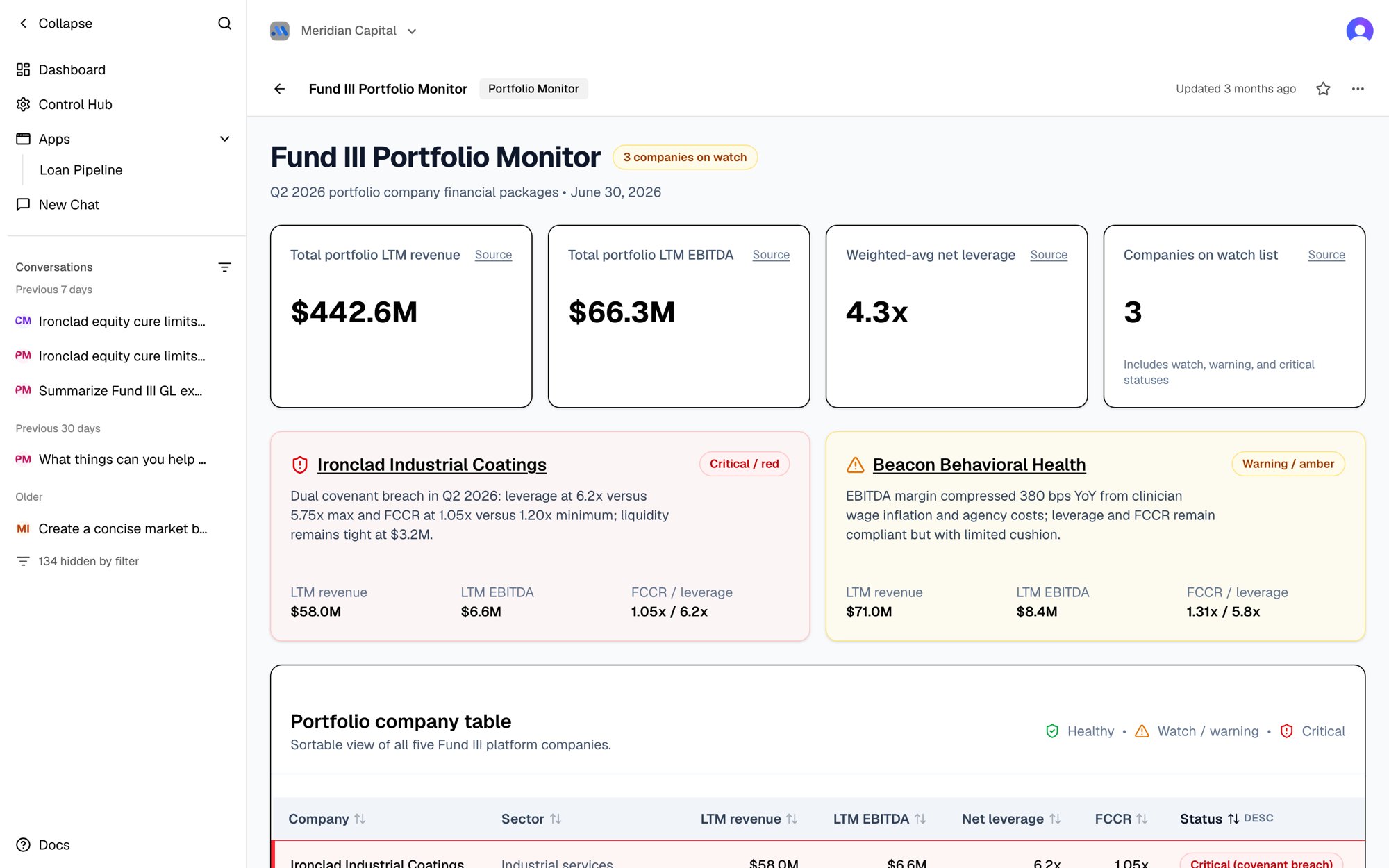Click the critical shield icon on Ironclad card
This screenshot has width=1389, height=868.
[300, 465]
